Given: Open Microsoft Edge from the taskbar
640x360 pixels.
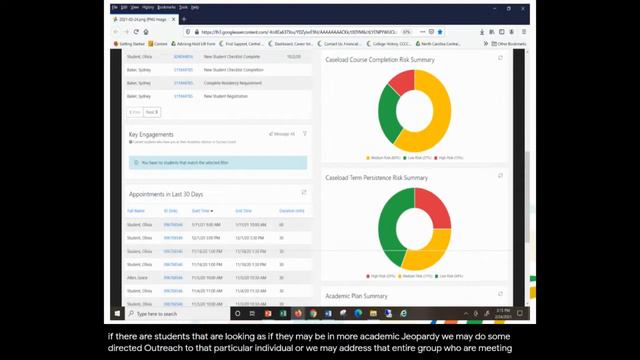Looking at the screenshot, I should 358,313.
